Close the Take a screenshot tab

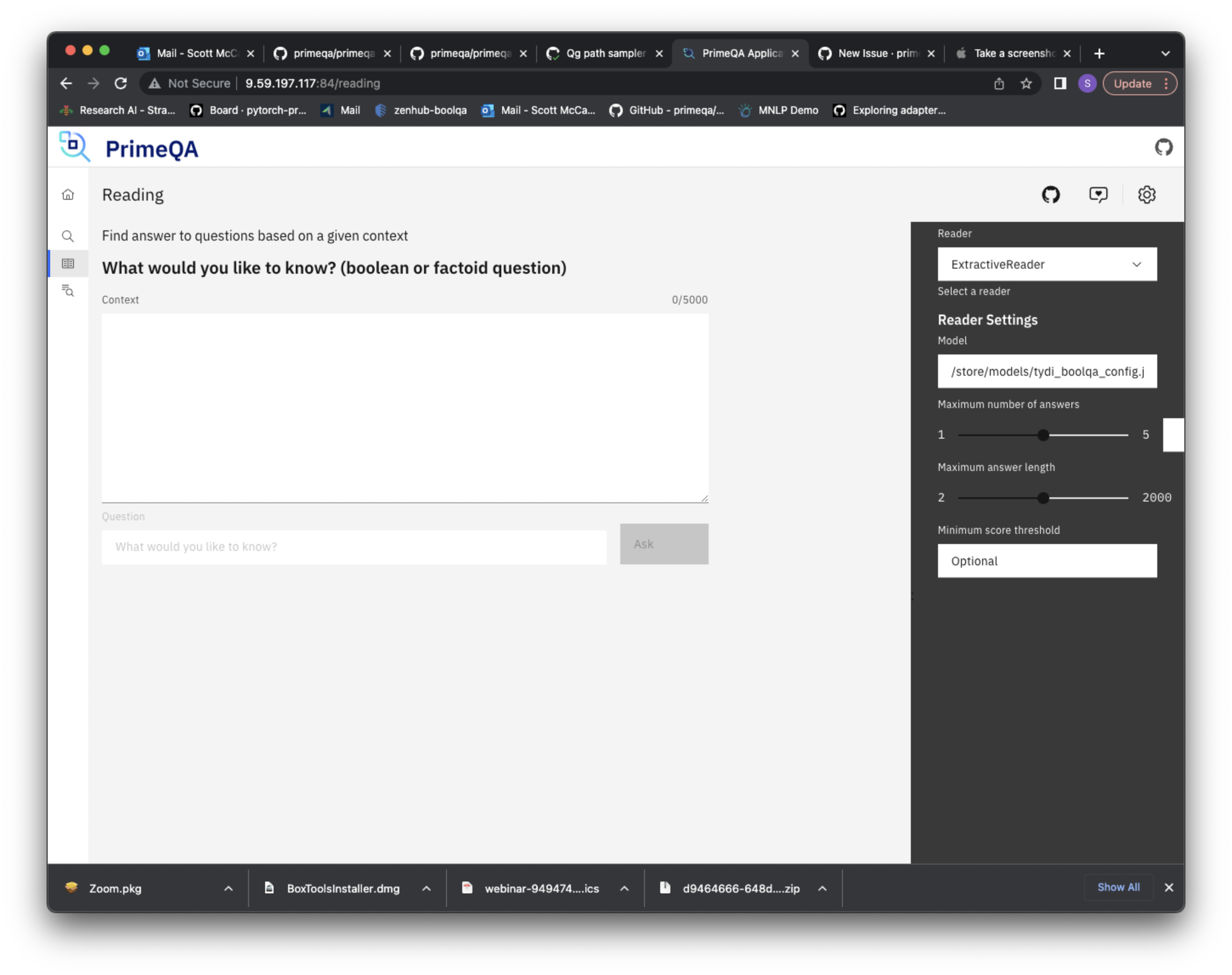[1066, 54]
